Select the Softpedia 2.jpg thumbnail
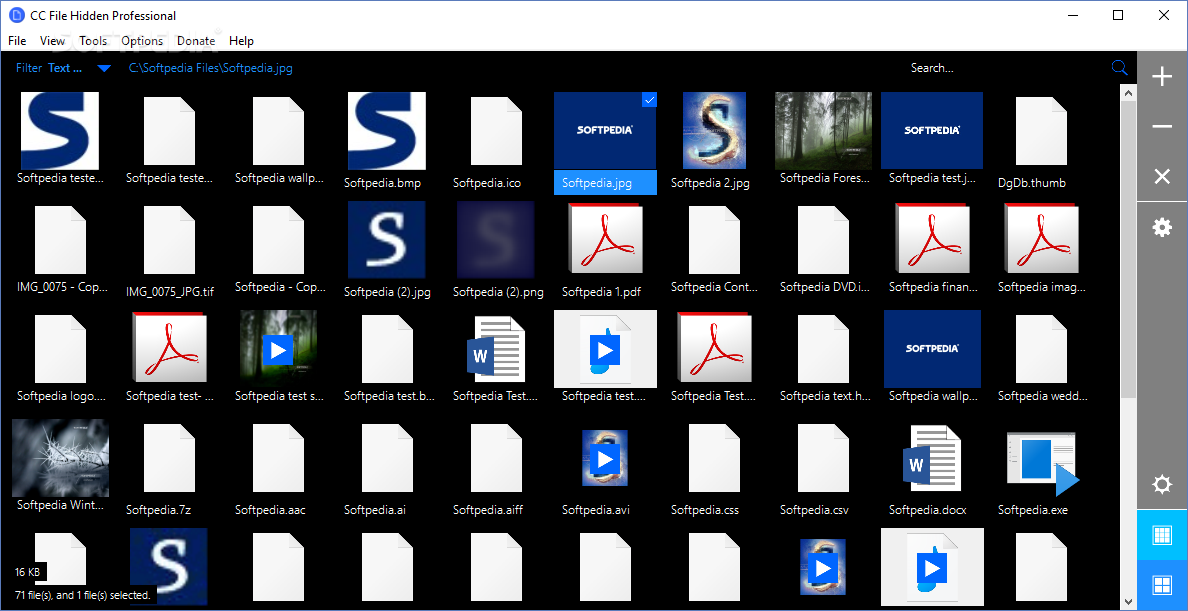Viewport: 1188px width, 611px height. pos(714,130)
